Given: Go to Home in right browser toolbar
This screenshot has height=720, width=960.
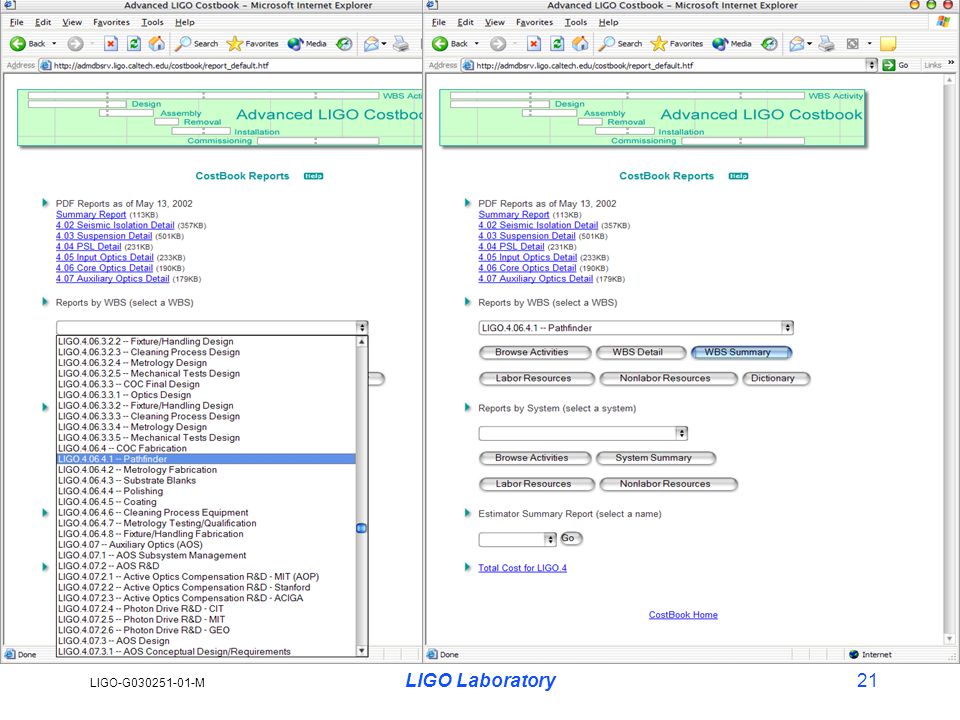Looking at the screenshot, I should point(580,43).
